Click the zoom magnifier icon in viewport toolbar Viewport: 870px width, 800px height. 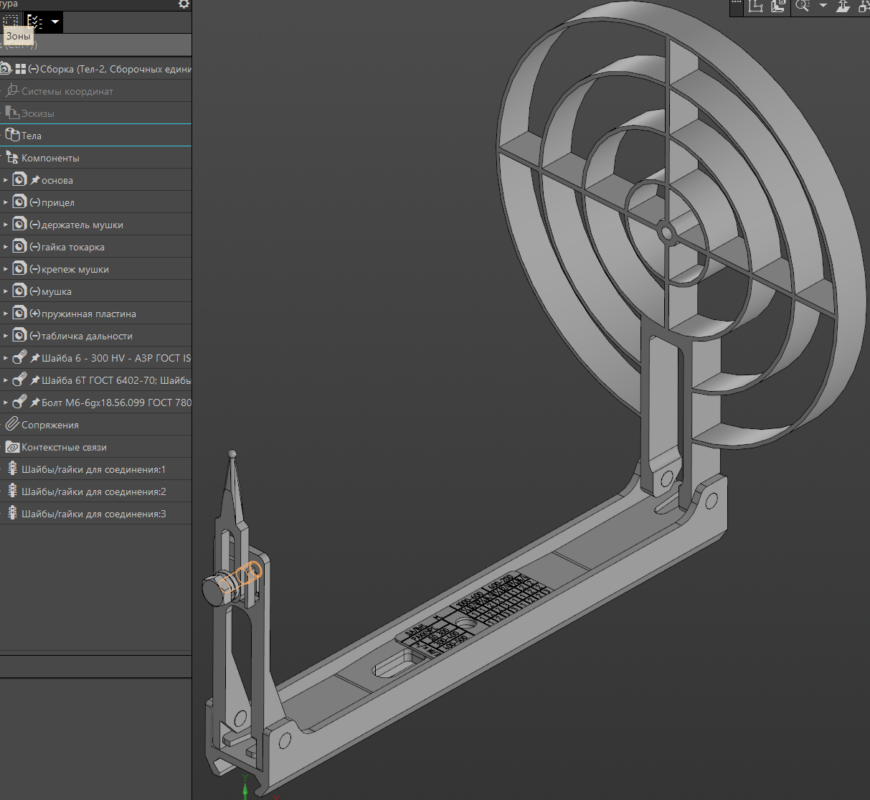click(802, 7)
